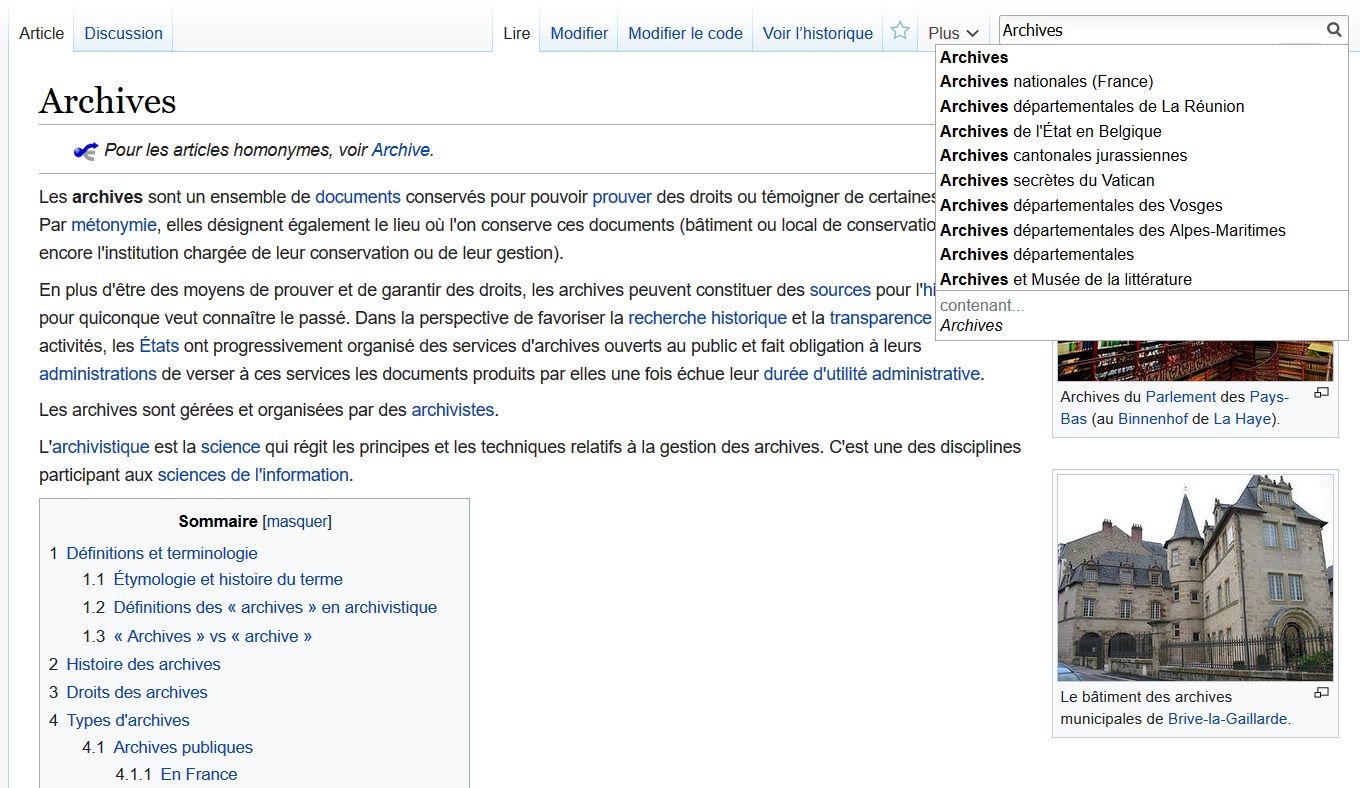Screen dimensions: 1360x788
Task: Select Archives nationales (France) suggestion
Action: [1142, 81]
